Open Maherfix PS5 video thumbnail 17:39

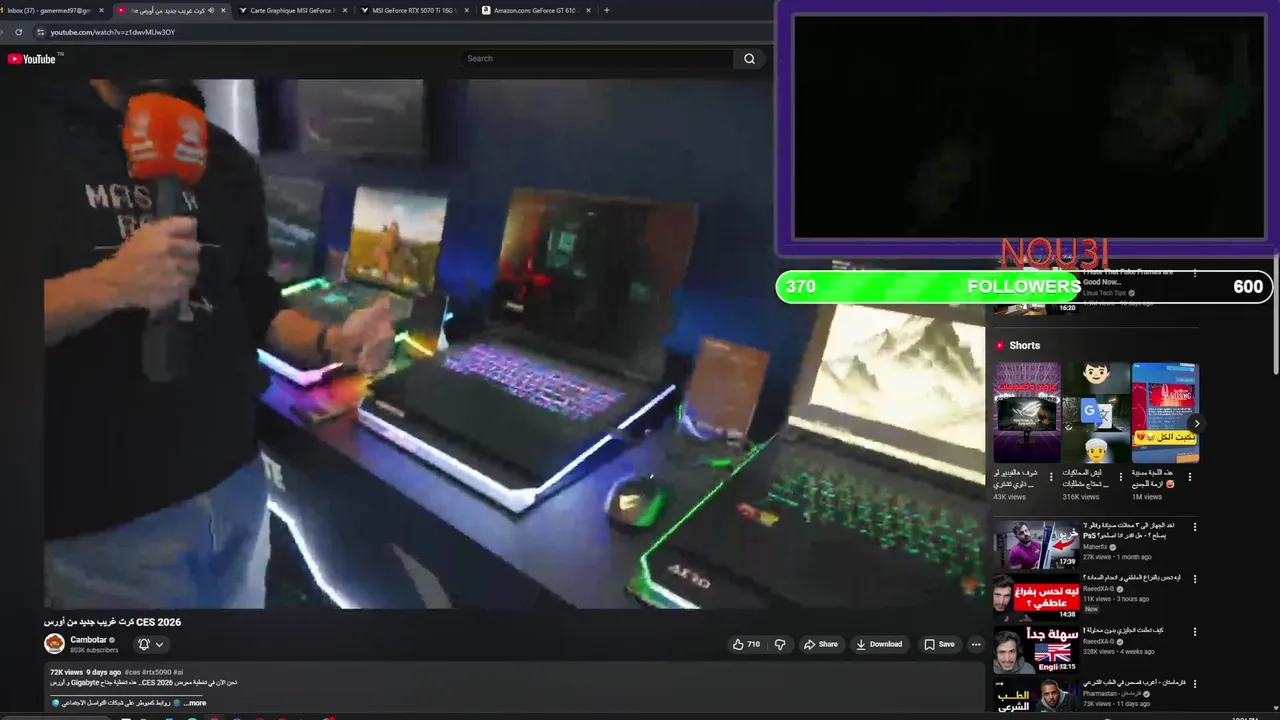(x=1036, y=544)
